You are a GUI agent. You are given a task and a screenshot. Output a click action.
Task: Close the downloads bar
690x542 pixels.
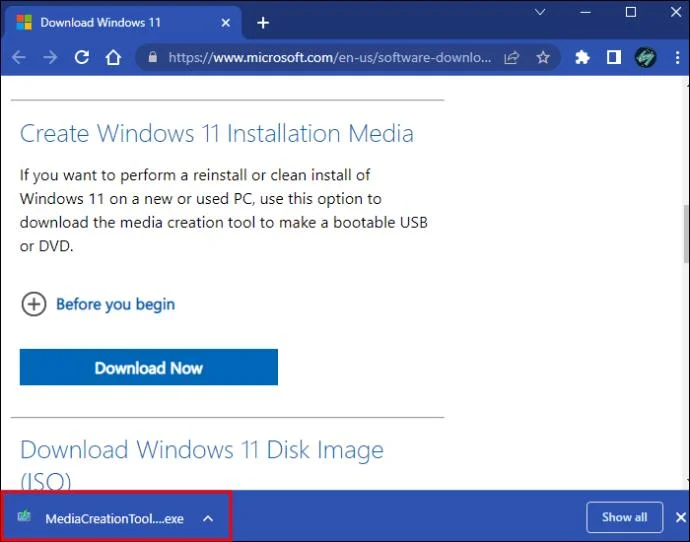click(681, 517)
